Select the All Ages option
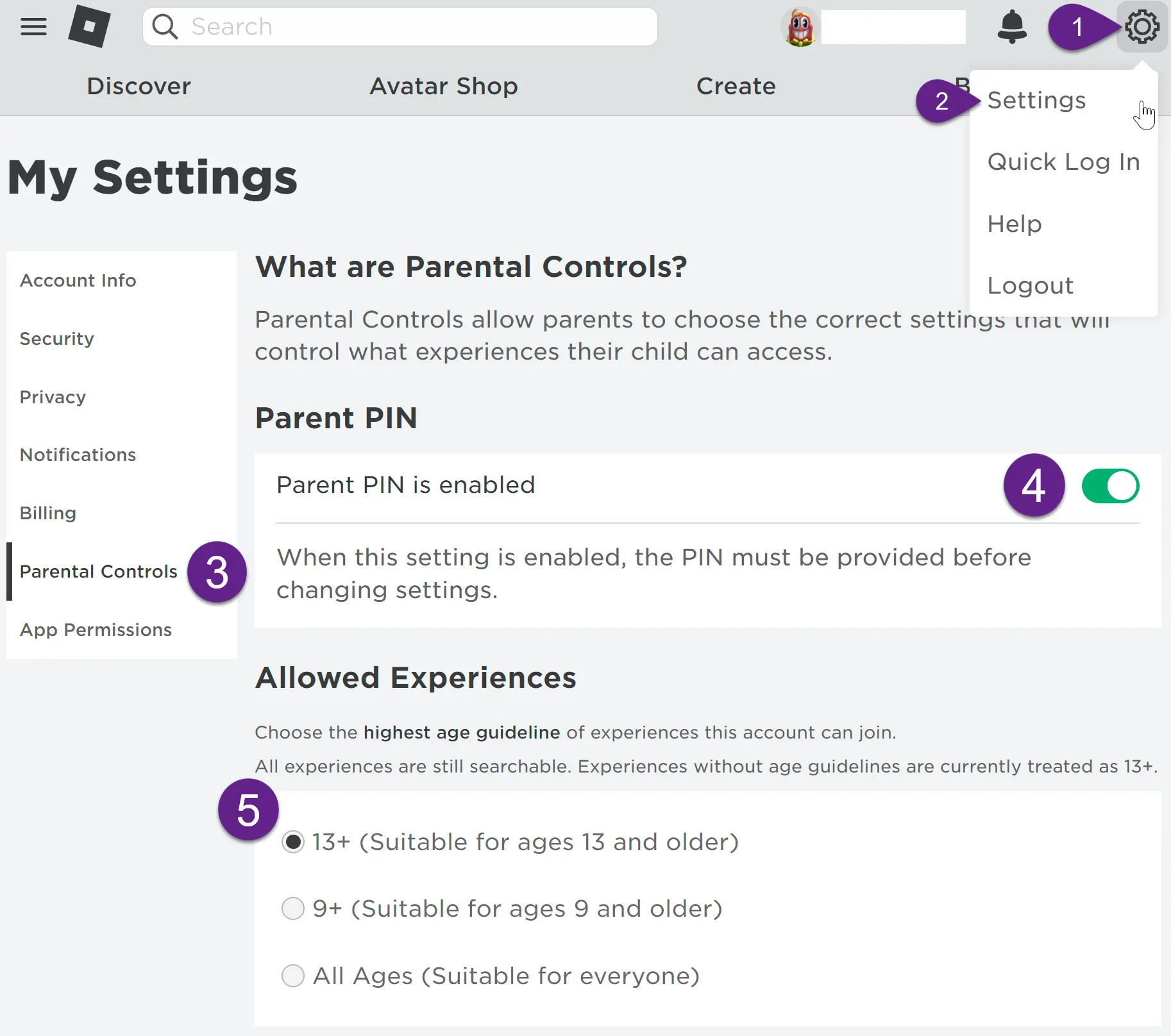Image resolution: width=1171 pixels, height=1036 pixels. pos(293,976)
